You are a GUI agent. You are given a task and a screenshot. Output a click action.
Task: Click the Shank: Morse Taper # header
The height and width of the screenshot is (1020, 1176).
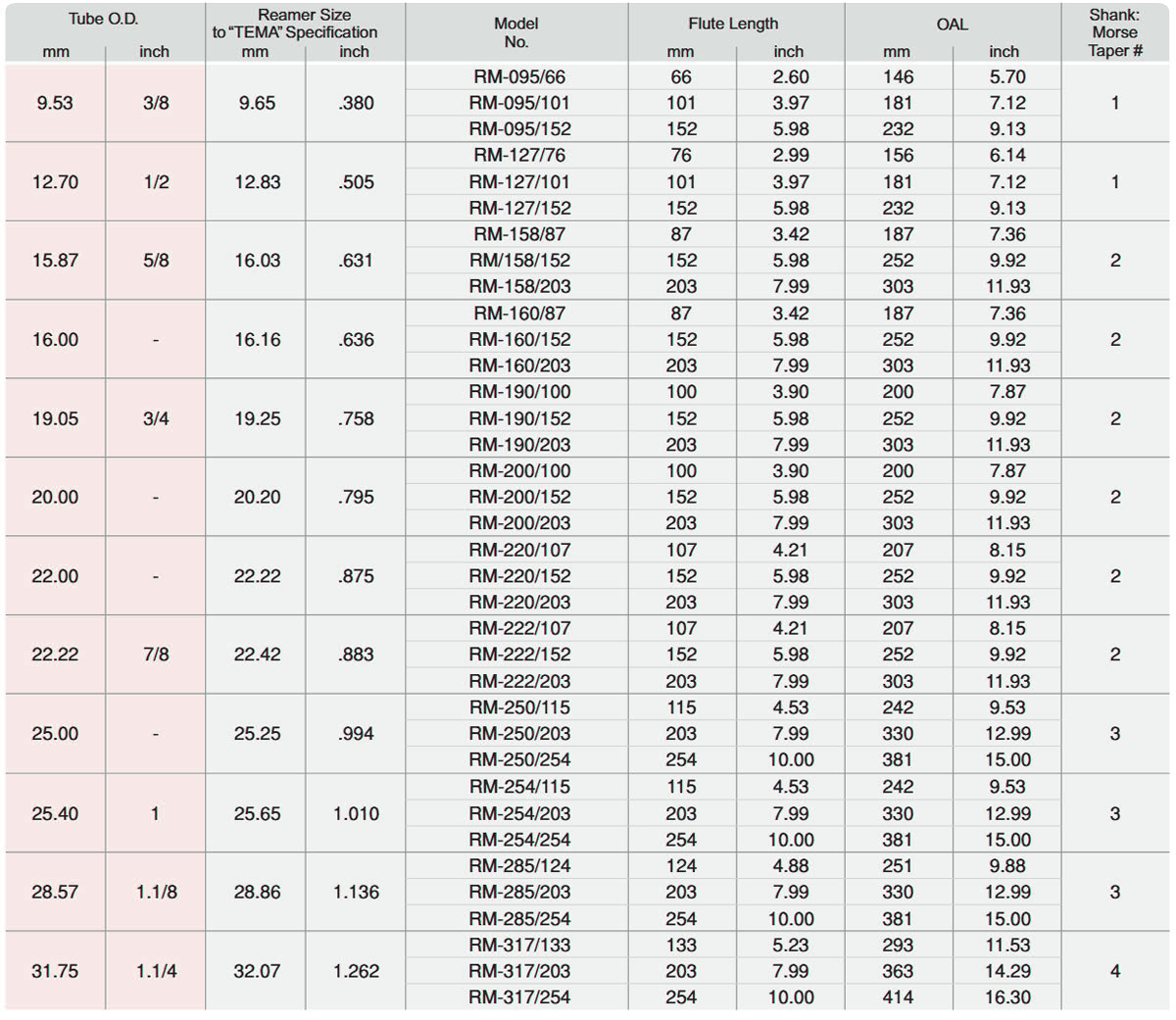pyautogui.click(x=1115, y=32)
